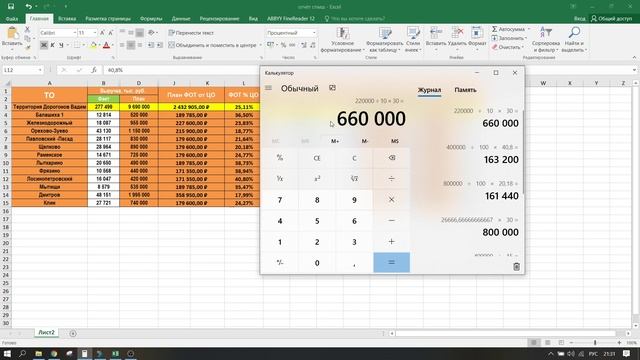
Task: Click the calculator square root key
Action: point(354,179)
